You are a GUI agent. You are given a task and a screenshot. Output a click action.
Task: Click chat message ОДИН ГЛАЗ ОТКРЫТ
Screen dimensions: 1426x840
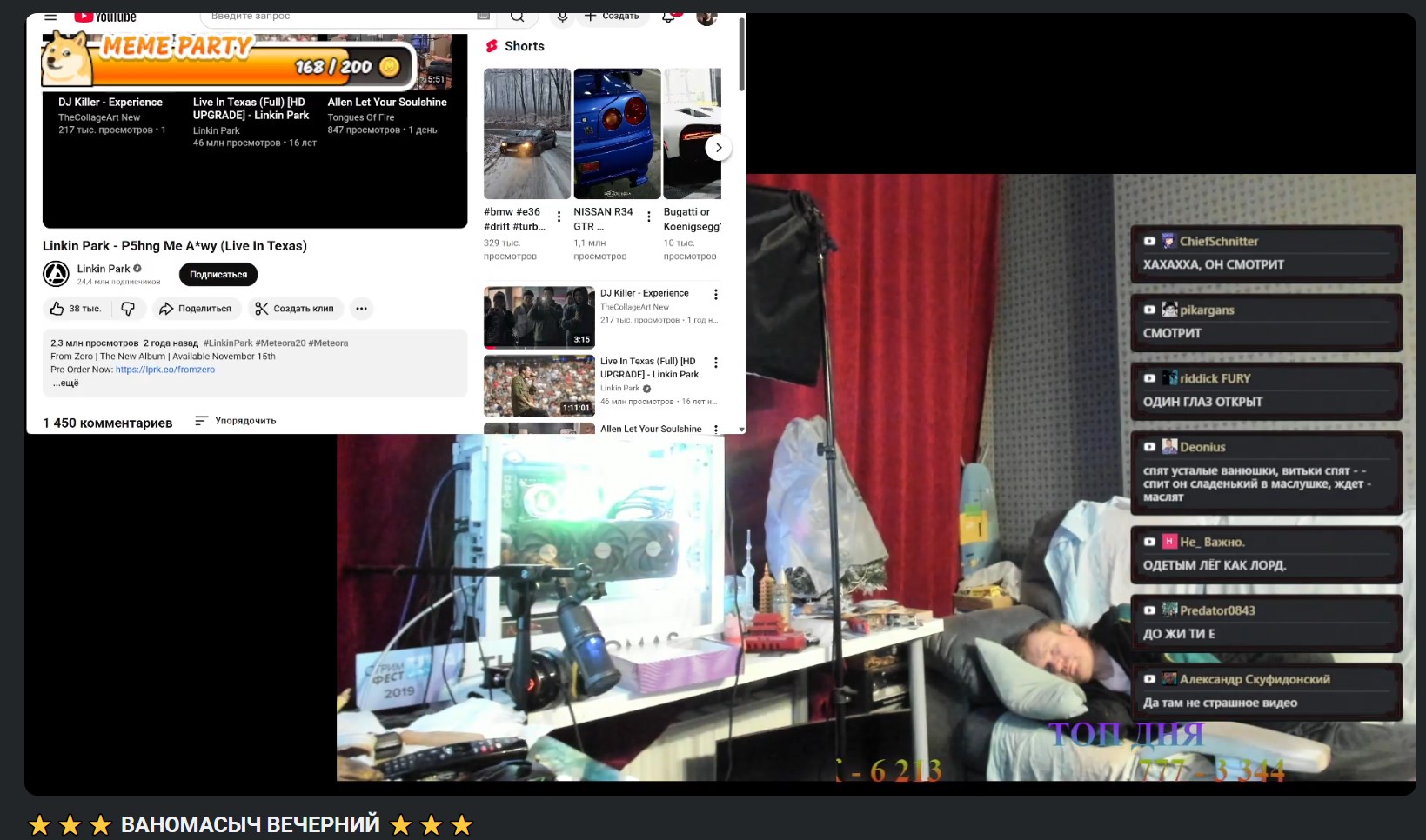1202,402
